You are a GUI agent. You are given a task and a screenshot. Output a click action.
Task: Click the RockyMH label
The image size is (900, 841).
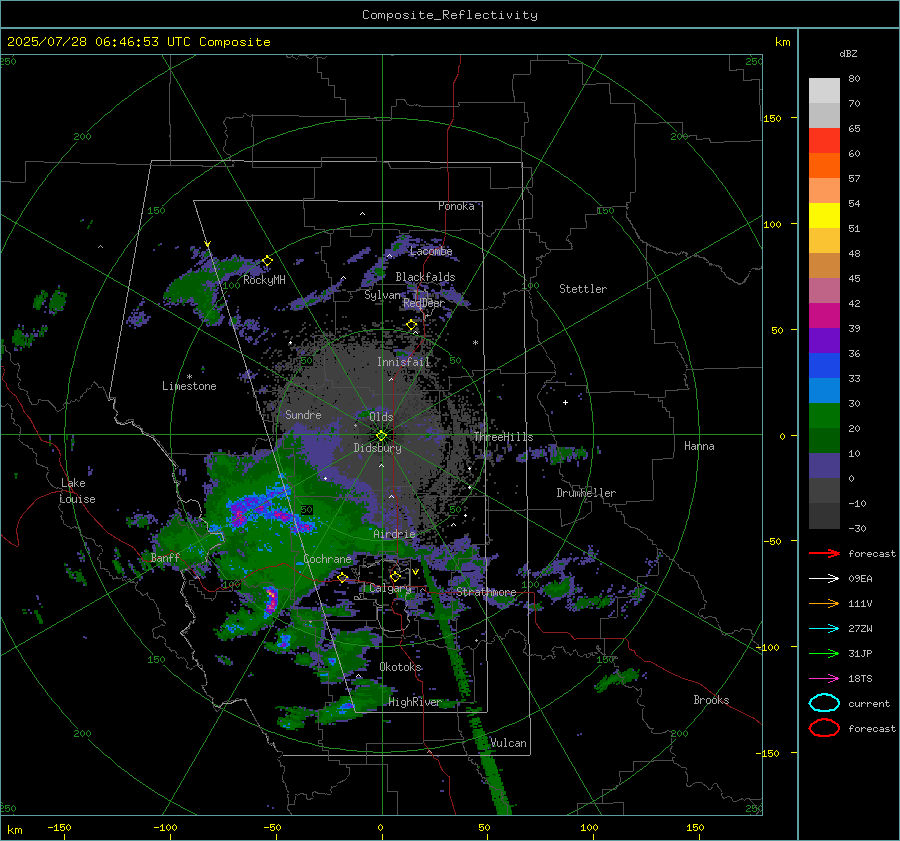[x=264, y=280]
